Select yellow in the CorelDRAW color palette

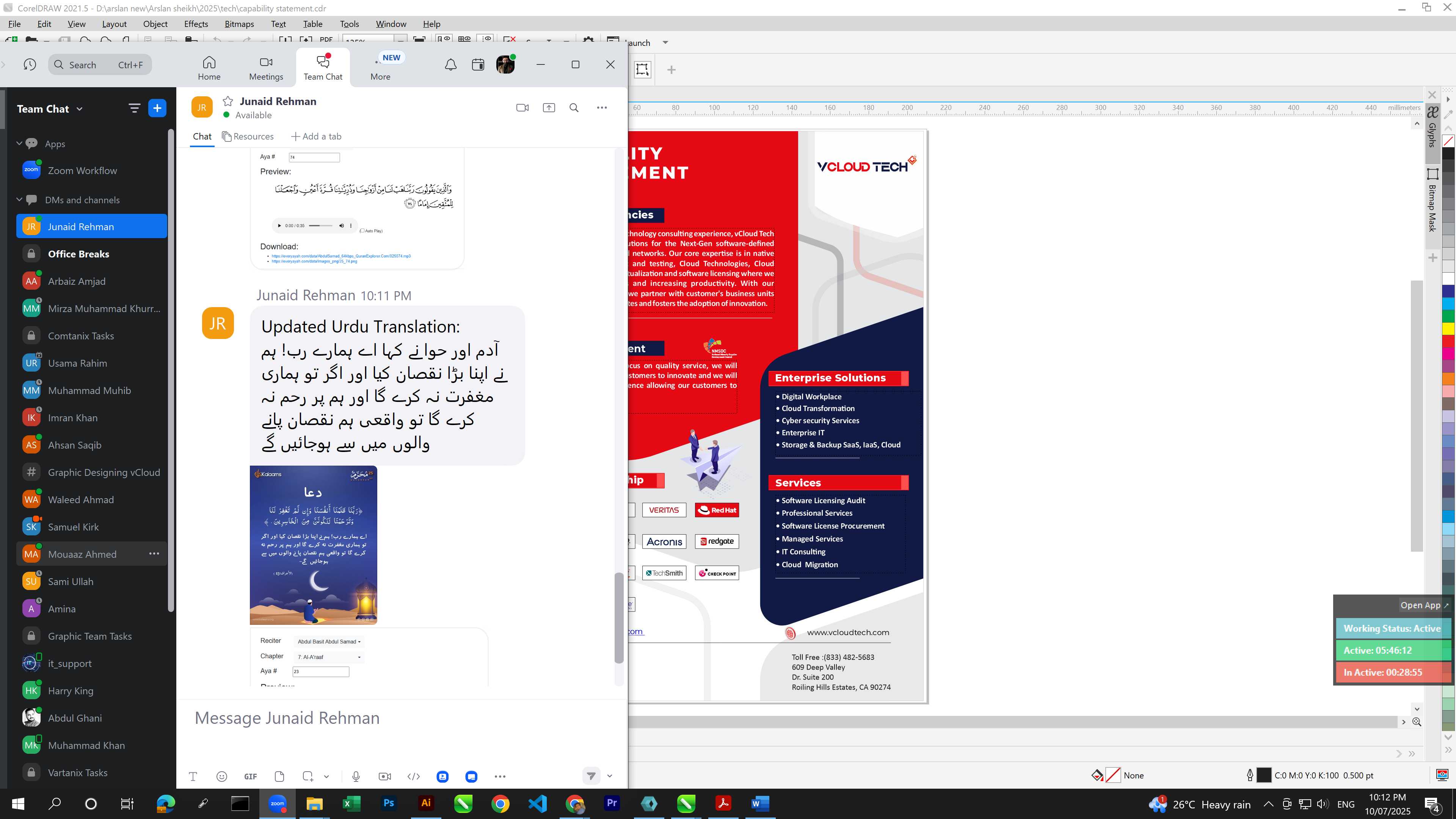(1449, 328)
